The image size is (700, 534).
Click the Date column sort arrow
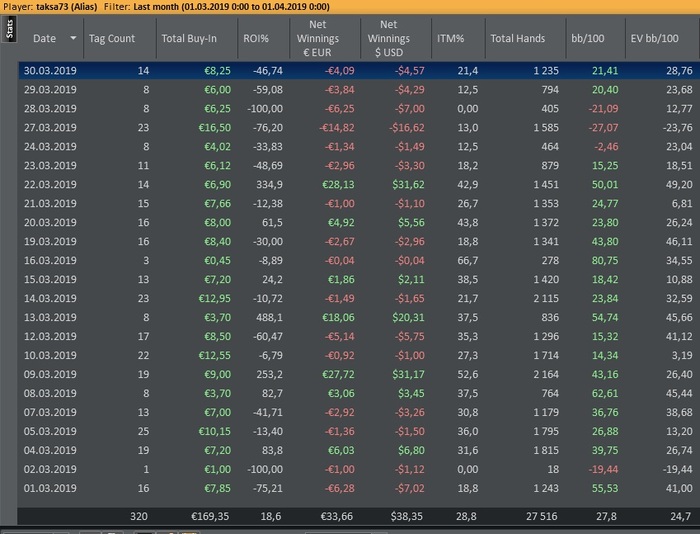click(73, 38)
